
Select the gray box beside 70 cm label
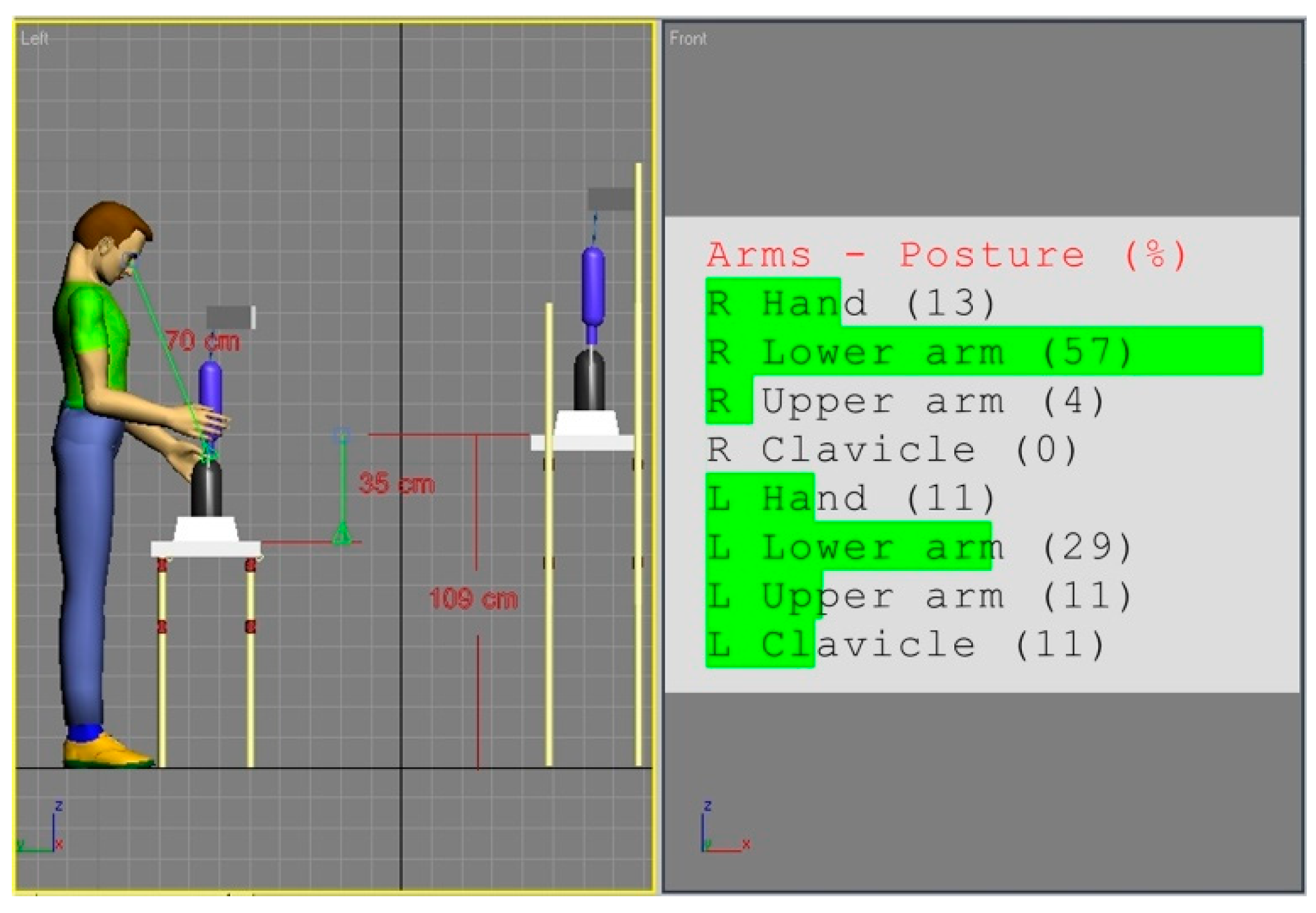tap(230, 317)
